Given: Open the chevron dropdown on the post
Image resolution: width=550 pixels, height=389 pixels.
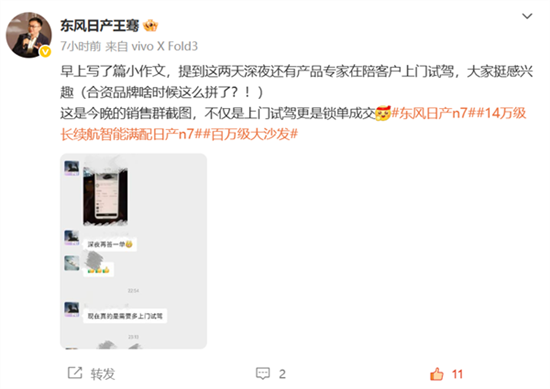Looking at the screenshot, I should click(x=527, y=16).
